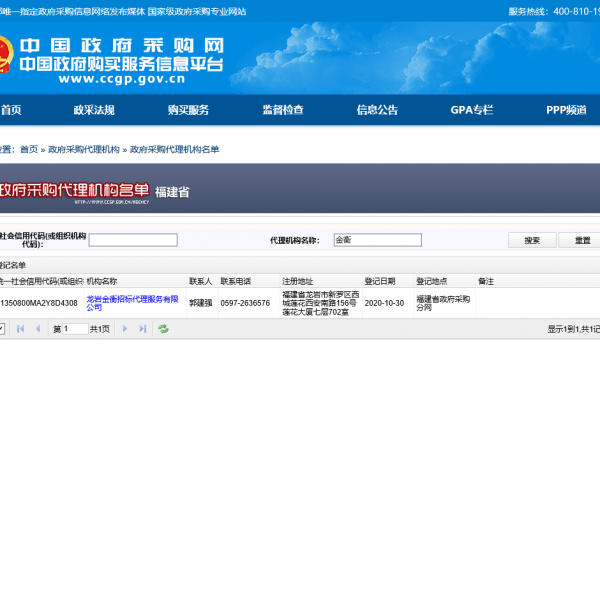This screenshot has width=600, height=600.
Task: Go to previous page arrow
Action: click(x=38, y=329)
